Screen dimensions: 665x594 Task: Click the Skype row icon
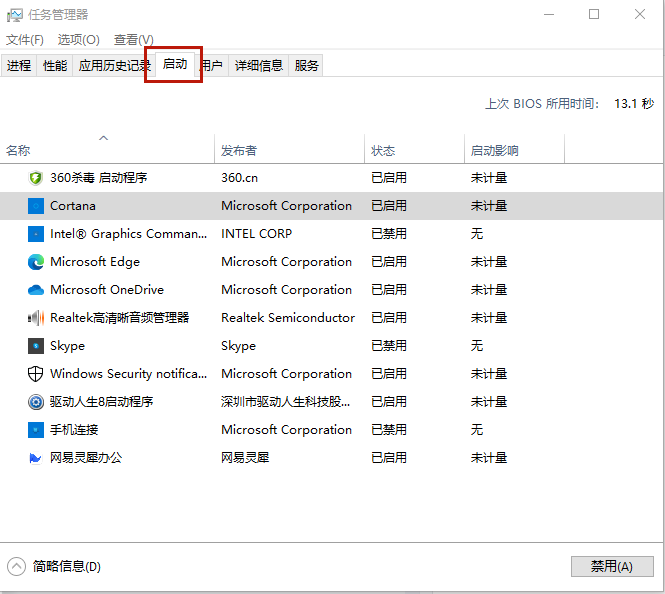[36, 346]
